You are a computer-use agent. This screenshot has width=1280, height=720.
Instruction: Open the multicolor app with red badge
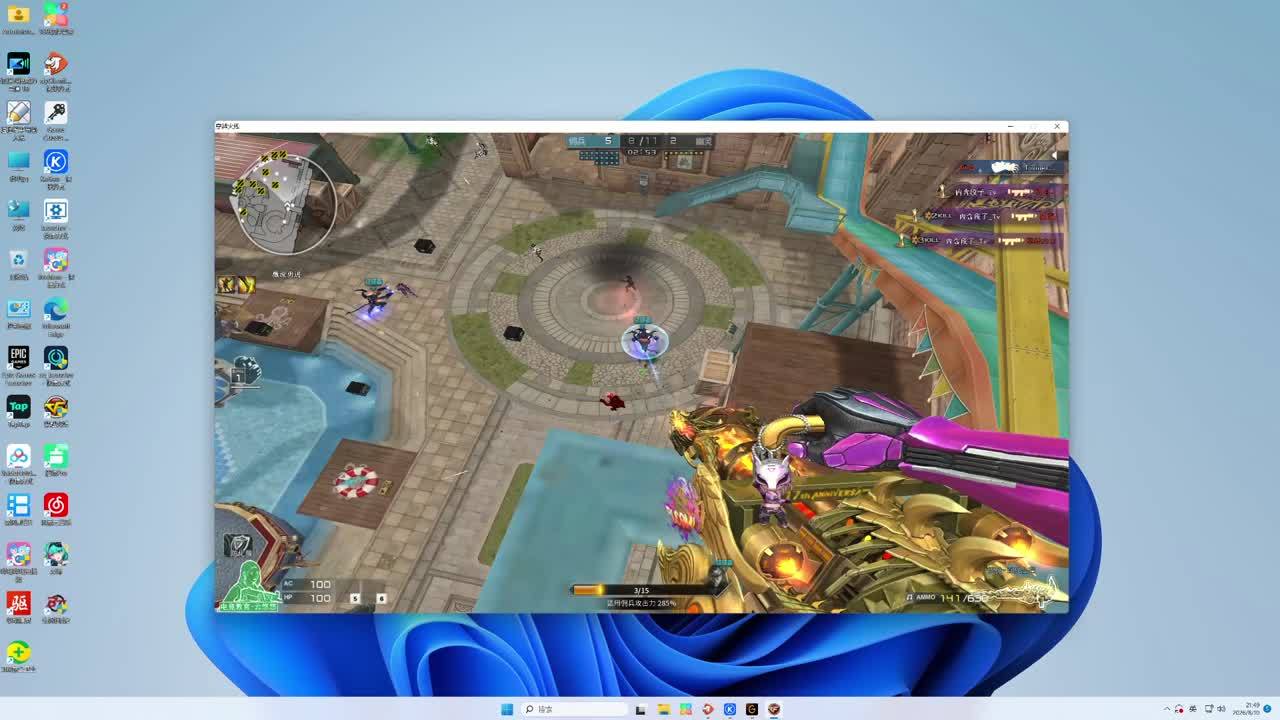tap(56, 15)
